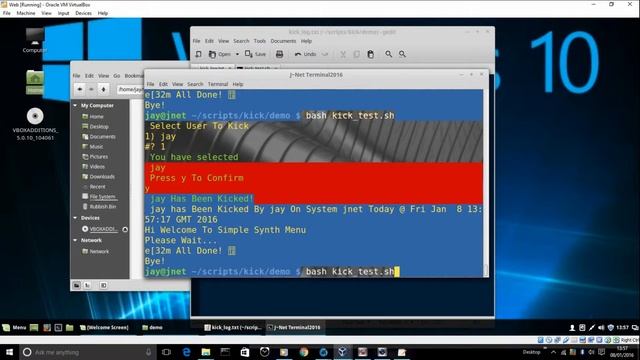This screenshot has width=640, height=360.
Task: Click the tree-view icon at file manager bottom
Action: point(87,285)
